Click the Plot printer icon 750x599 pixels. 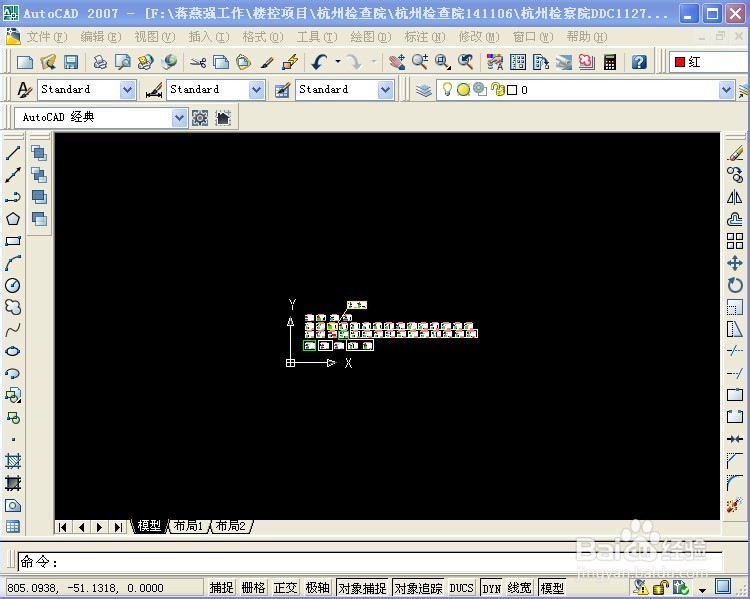(x=100, y=62)
